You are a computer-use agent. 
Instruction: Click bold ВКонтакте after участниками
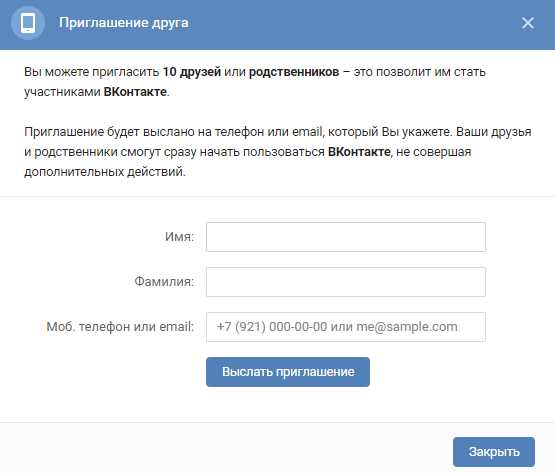pos(135,92)
